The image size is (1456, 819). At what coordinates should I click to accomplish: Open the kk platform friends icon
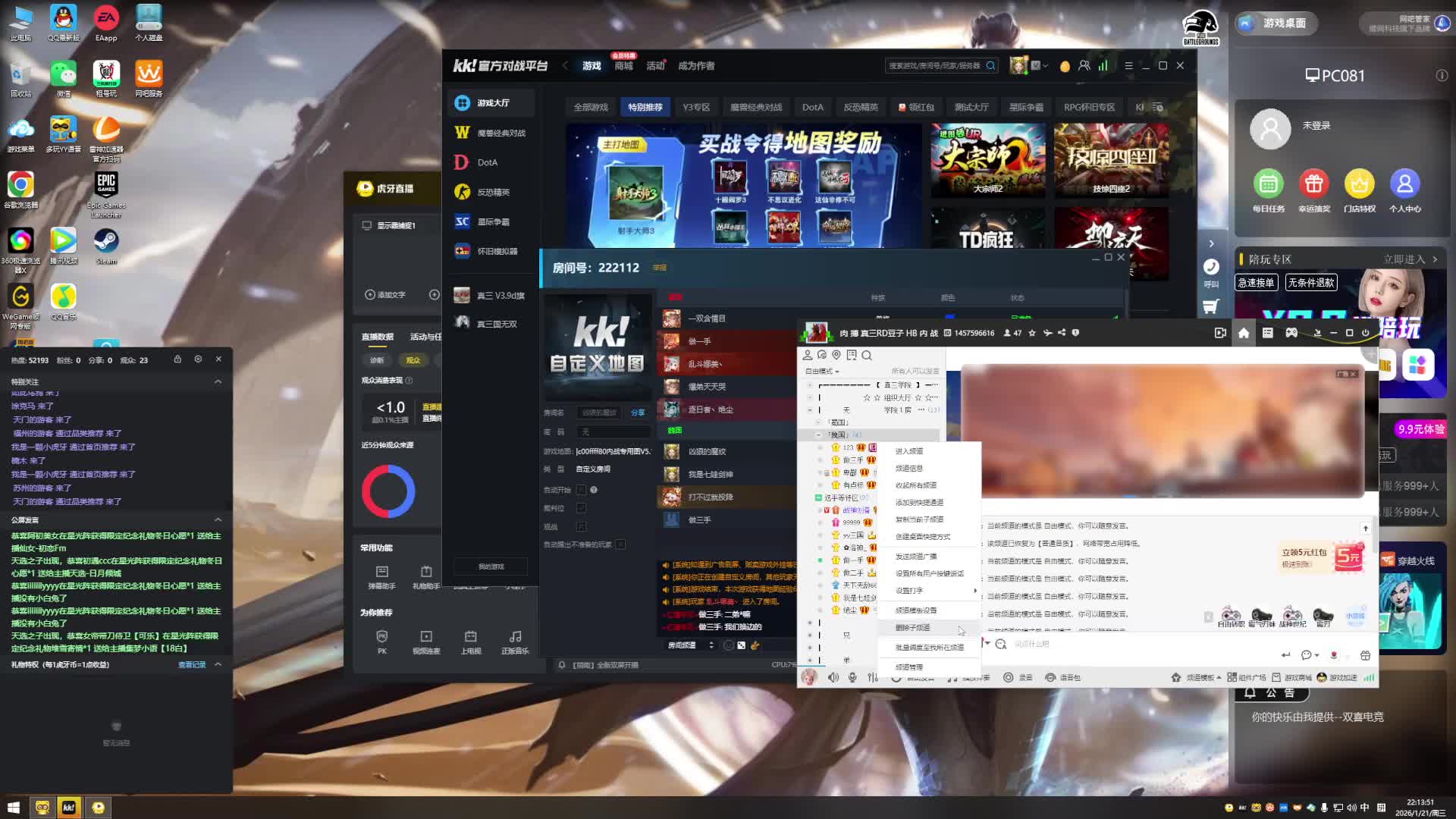1084,66
